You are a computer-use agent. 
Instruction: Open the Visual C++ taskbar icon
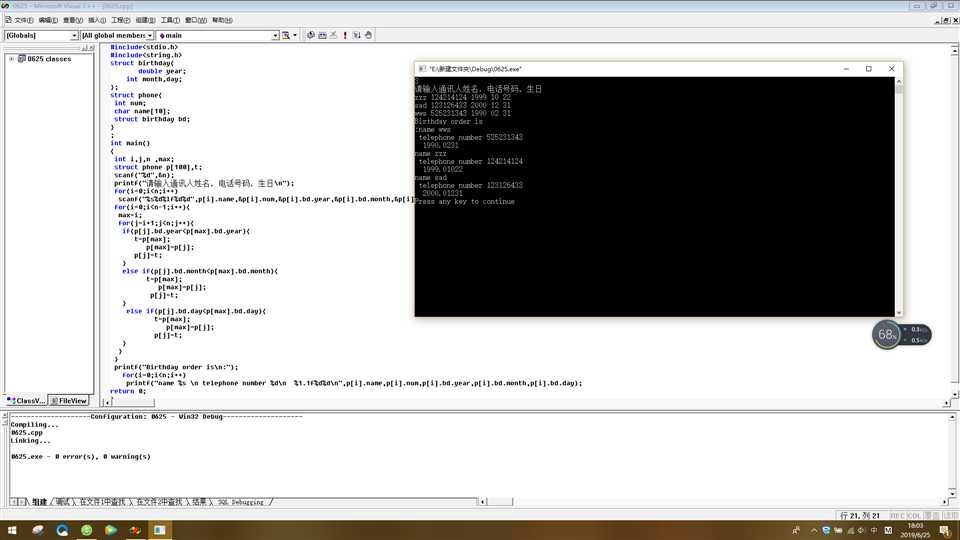coord(135,530)
